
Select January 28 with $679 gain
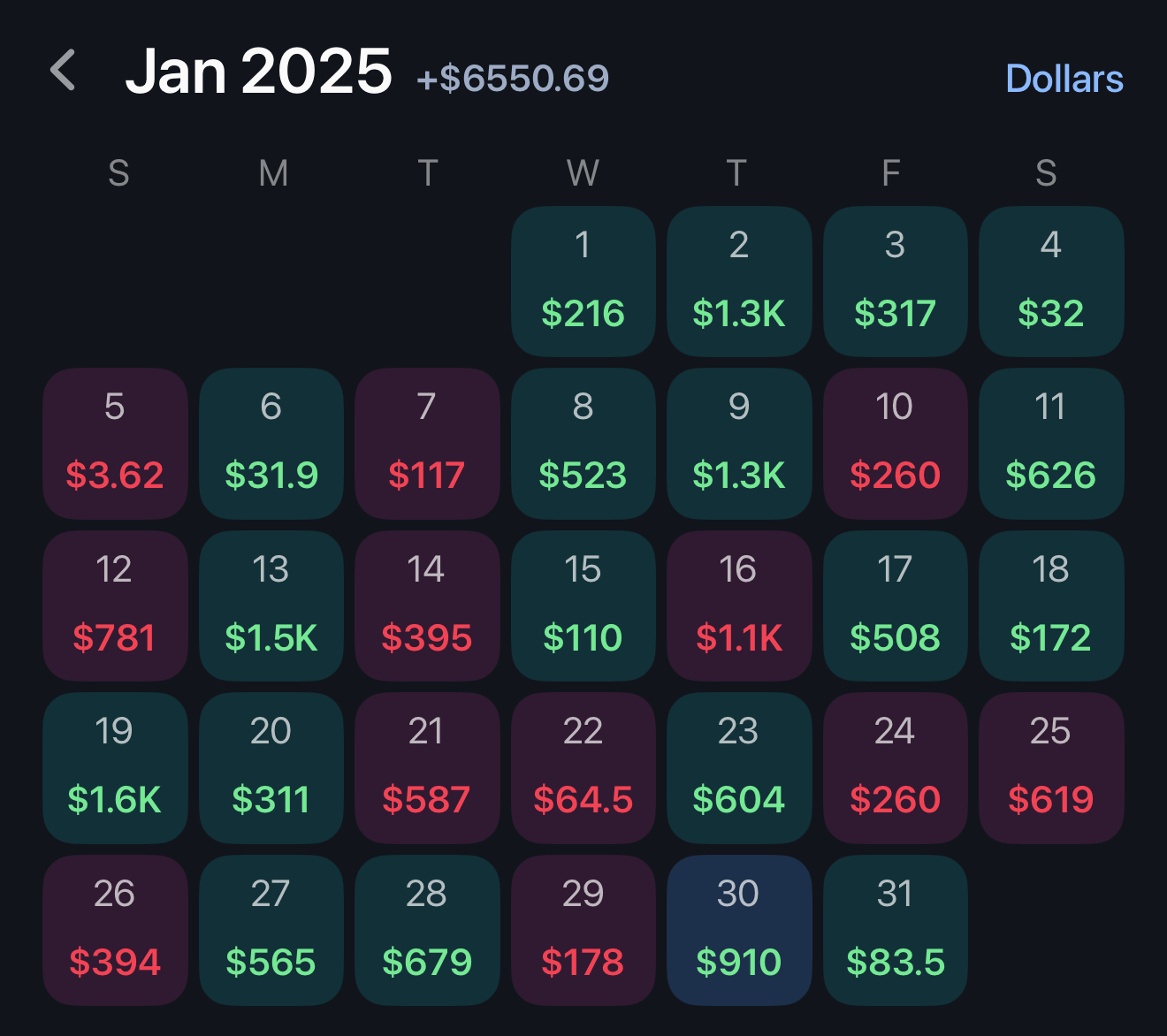point(427,930)
